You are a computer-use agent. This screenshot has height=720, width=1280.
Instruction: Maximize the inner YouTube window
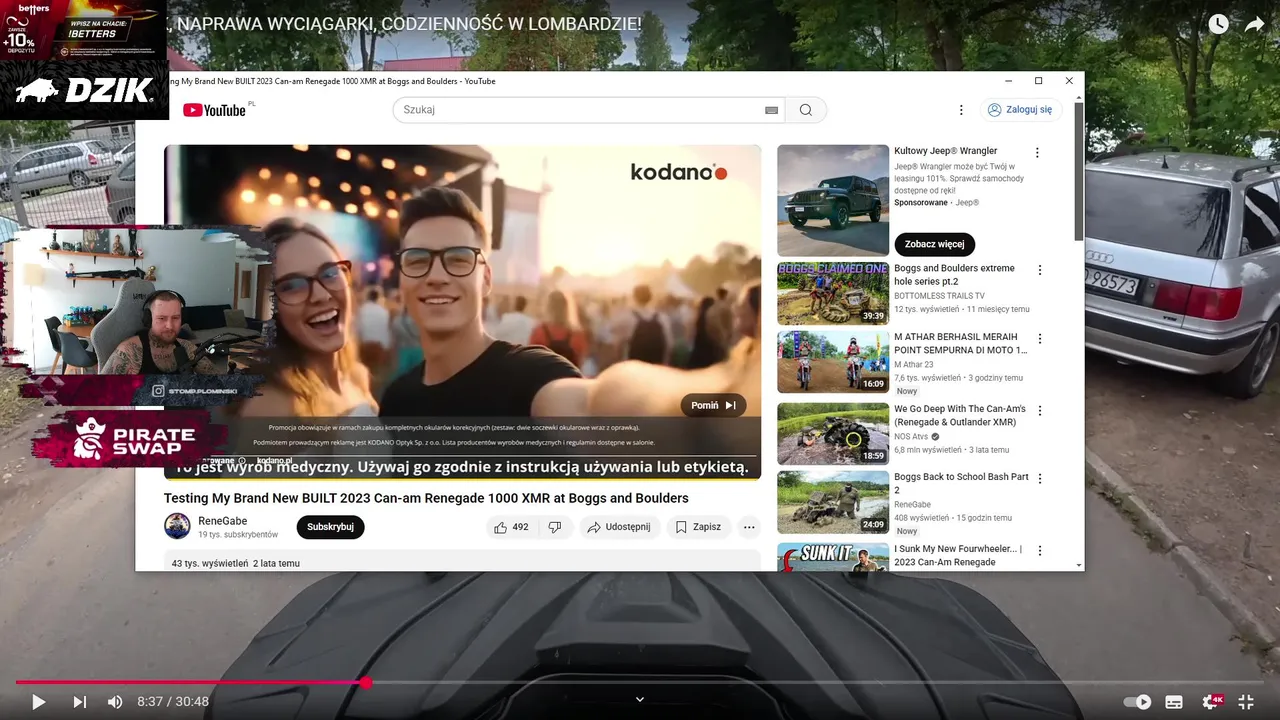tap(1038, 81)
